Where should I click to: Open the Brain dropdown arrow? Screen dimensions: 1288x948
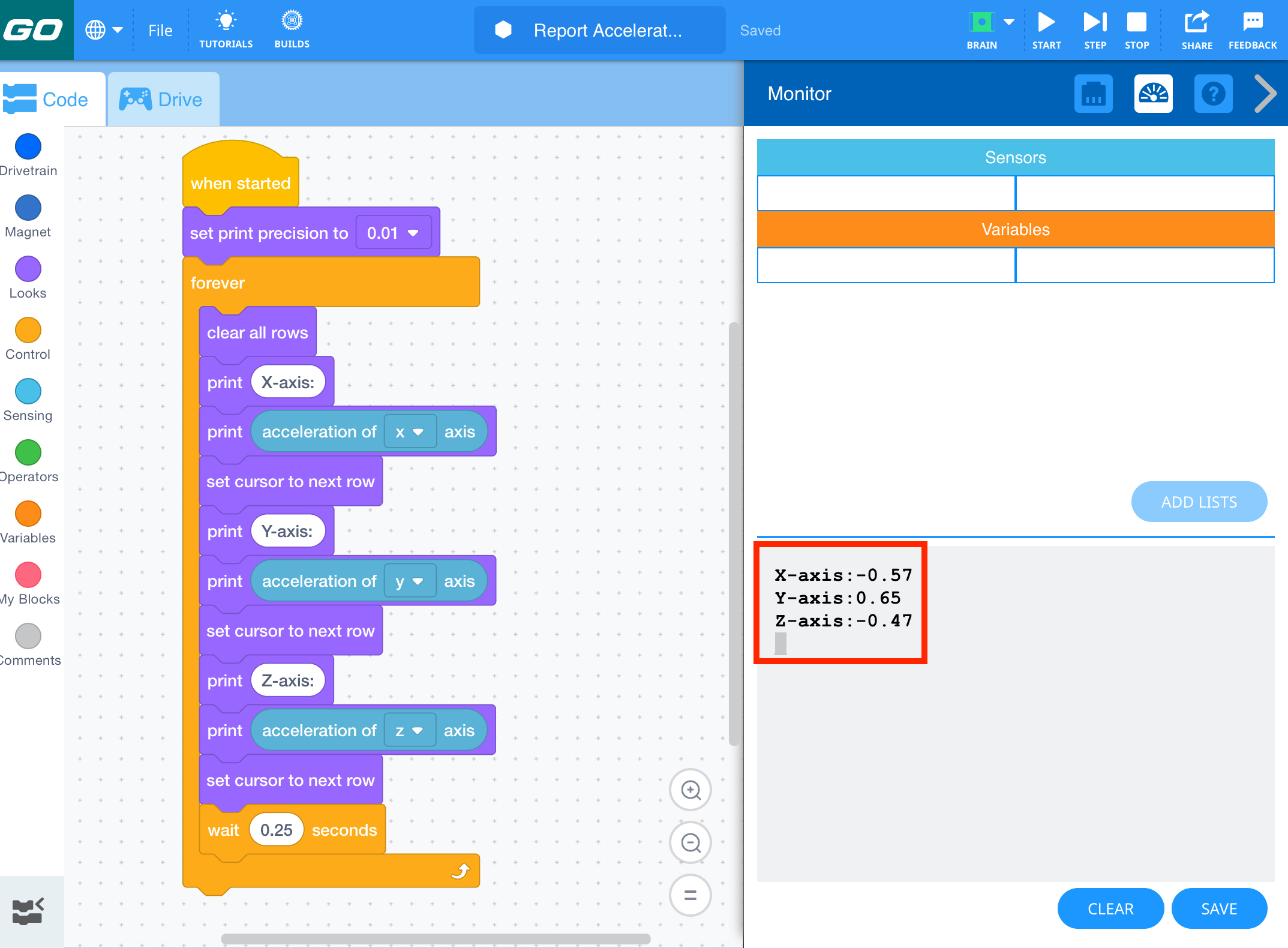(1008, 22)
